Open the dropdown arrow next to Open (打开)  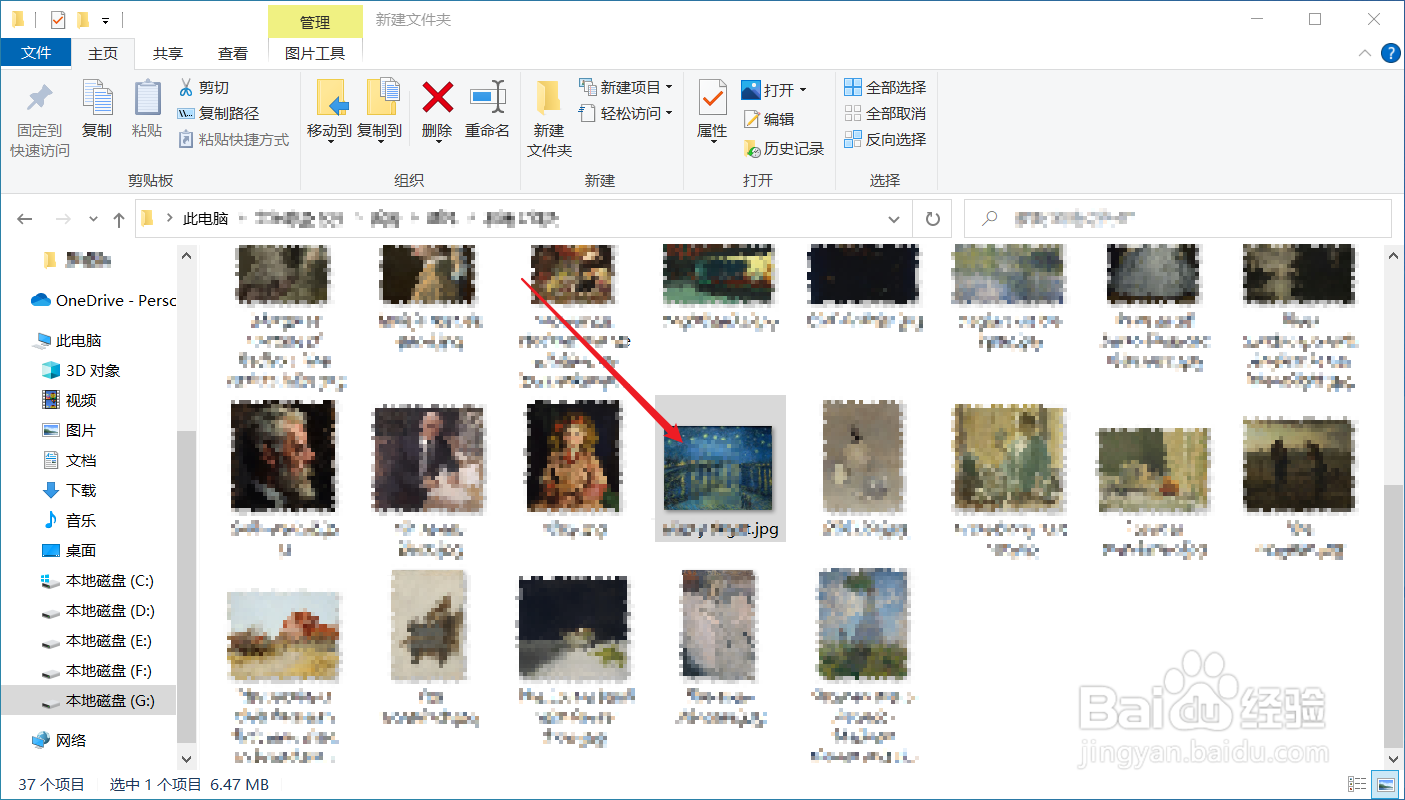coord(802,90)
